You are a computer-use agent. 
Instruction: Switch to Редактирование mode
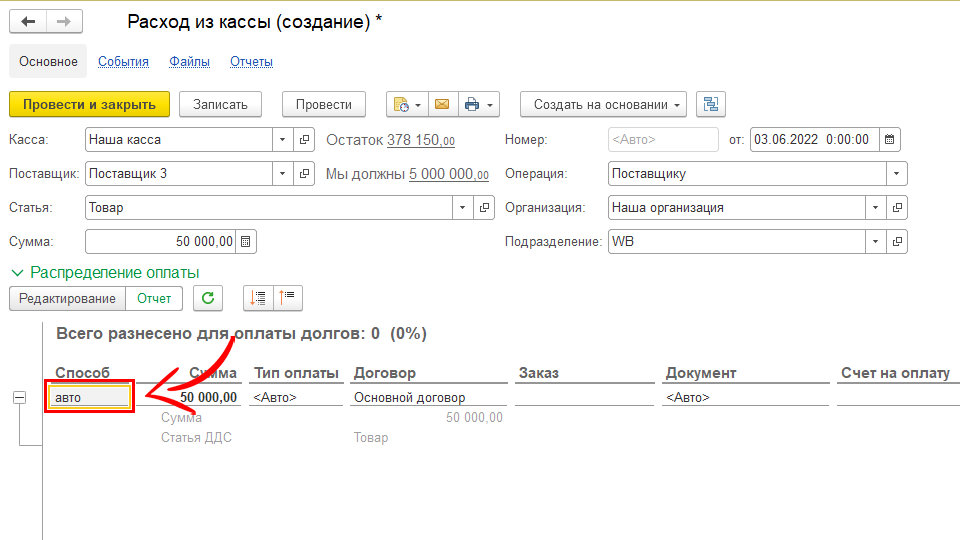point(68,297)
